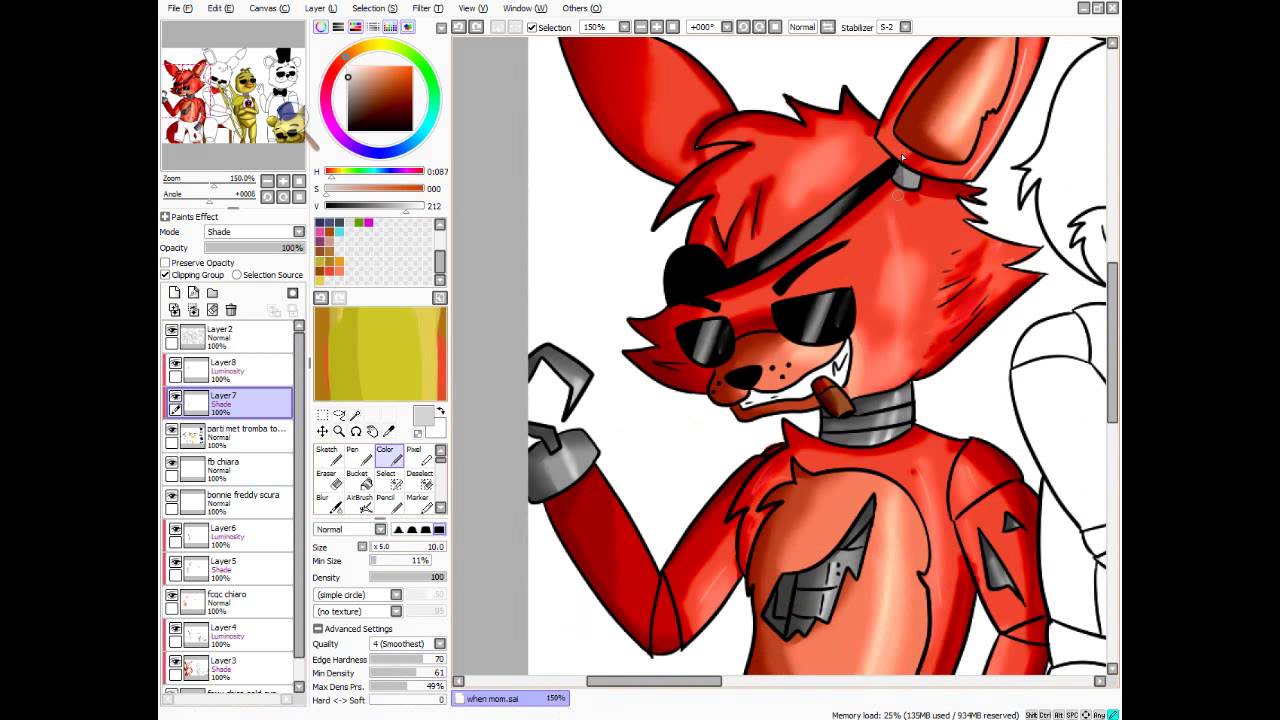This screenshot has width=1280, height=720.
Task: Adjust the layer Opacity slider
Action: pos(255,248)
